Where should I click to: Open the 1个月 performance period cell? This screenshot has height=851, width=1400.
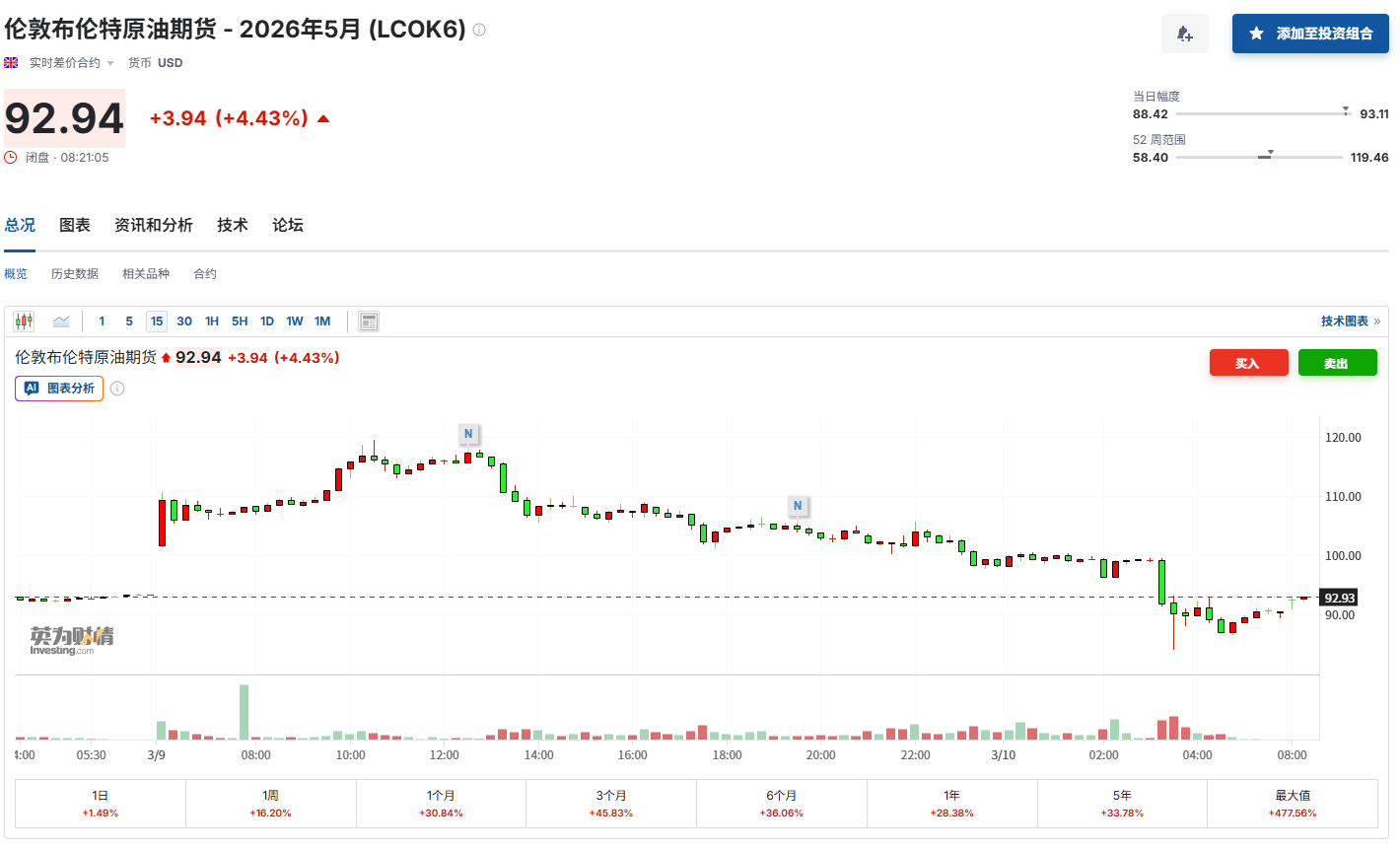click(x=441, y=804)
